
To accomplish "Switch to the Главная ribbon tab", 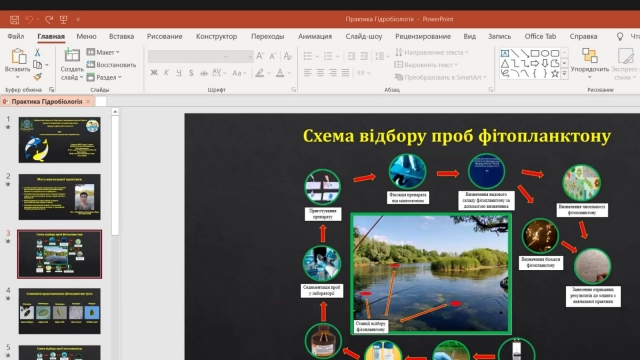I will [51, 36].
